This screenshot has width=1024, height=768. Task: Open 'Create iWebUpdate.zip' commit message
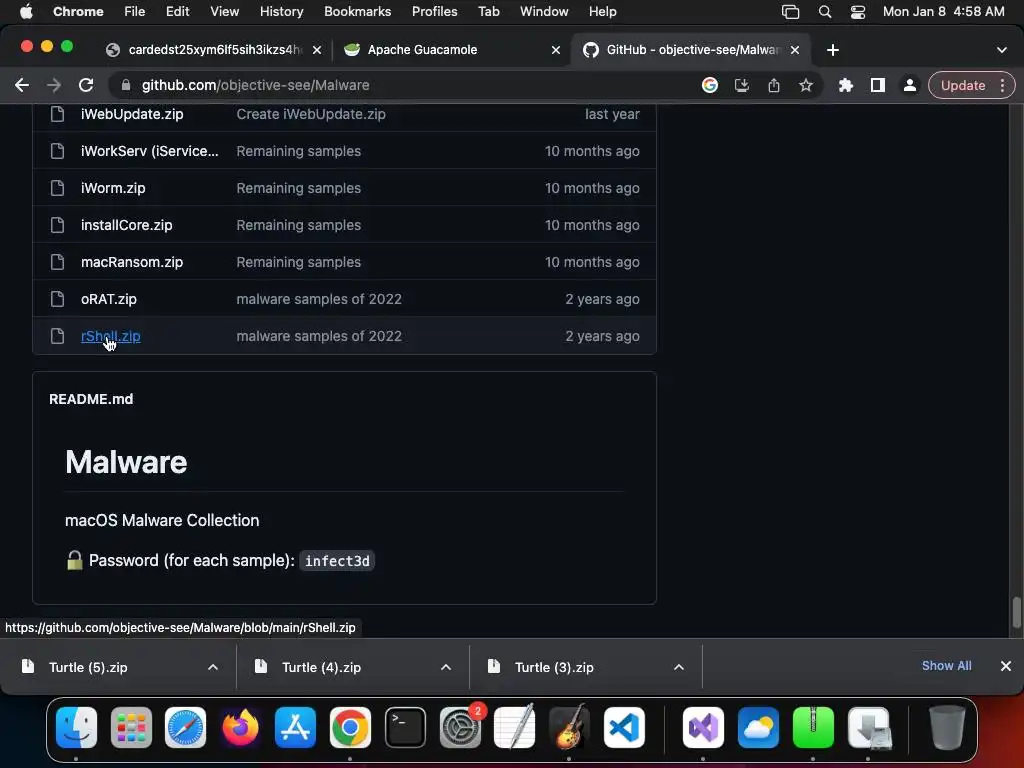tap(311, 114)
